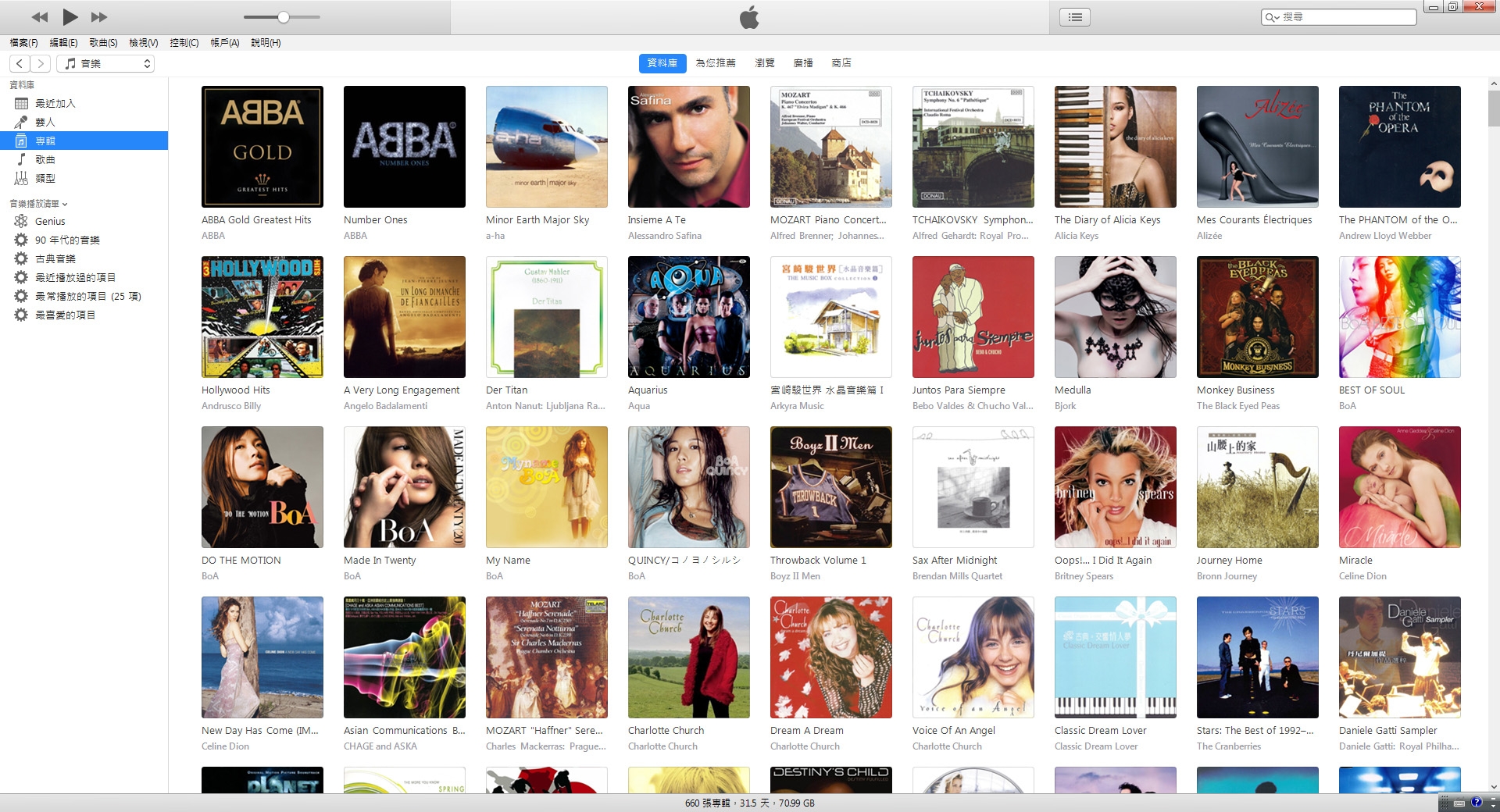
Task: Open the 帳戶(A) menu
Action: click(x=225, y=43)
